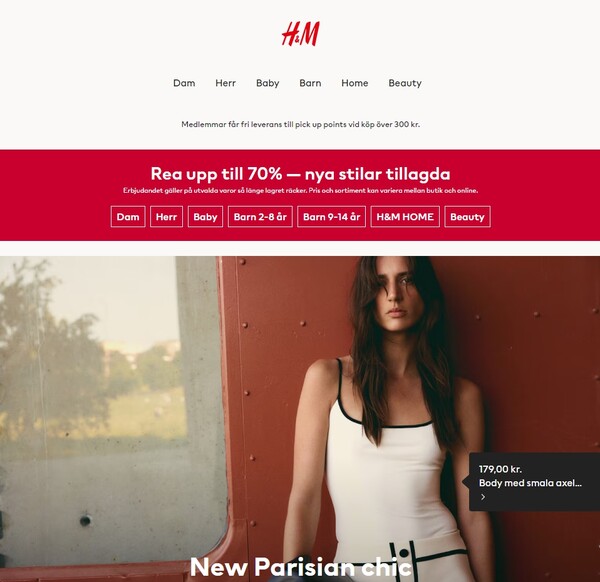The width and height of the screenshot is (600, 582).
Task: Open the Herr navigation menu item
Action: (x=225, y=83)
